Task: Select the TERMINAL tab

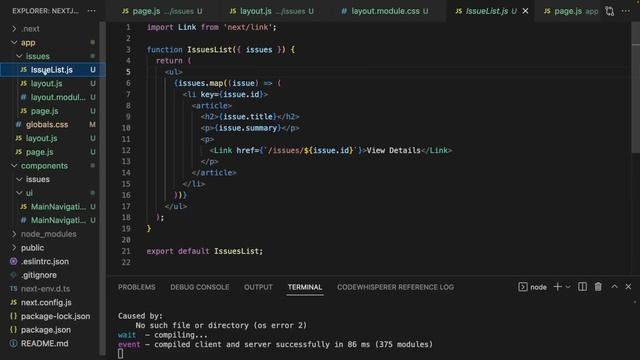Action: pos(305,287)
